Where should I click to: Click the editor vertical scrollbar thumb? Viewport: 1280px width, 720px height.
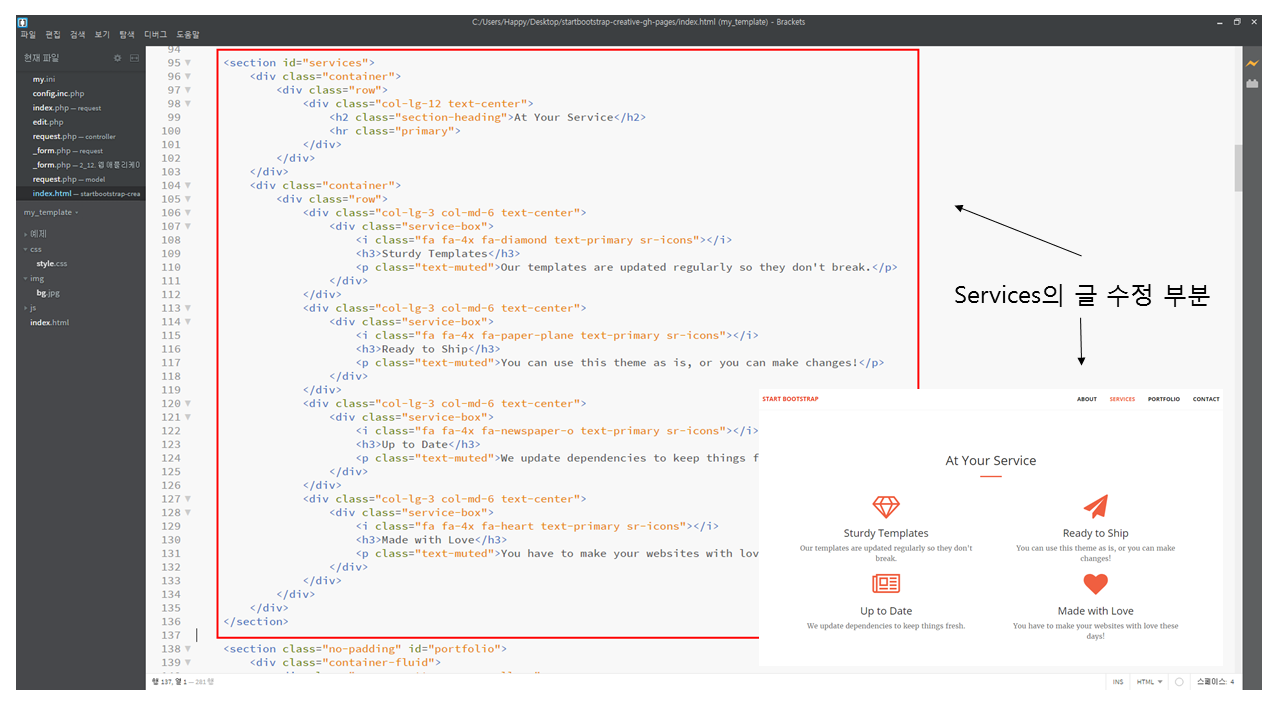tap(1238, 167)
